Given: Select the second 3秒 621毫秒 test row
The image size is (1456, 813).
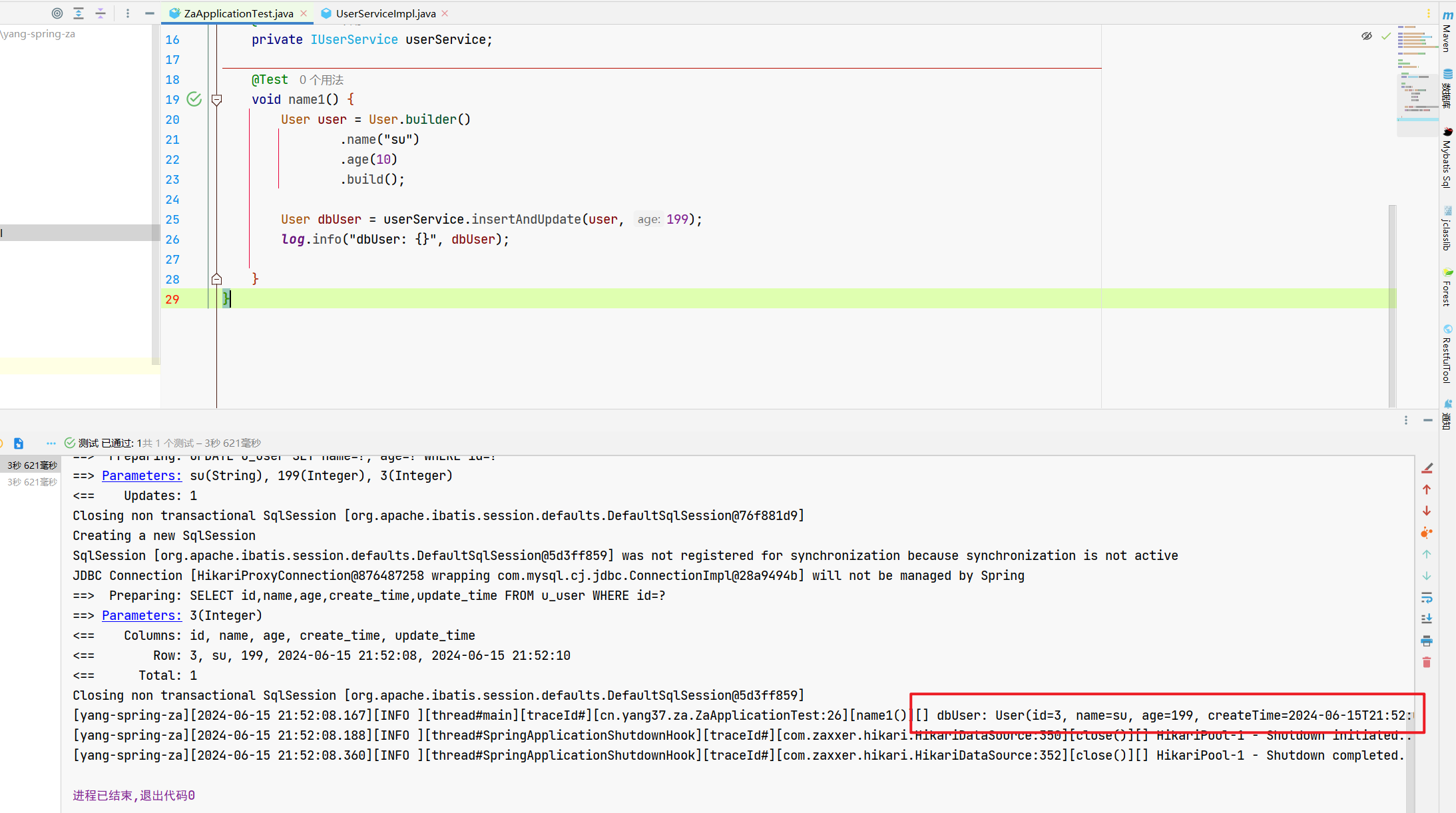Looking at the screenshot, I should (31, 482).
